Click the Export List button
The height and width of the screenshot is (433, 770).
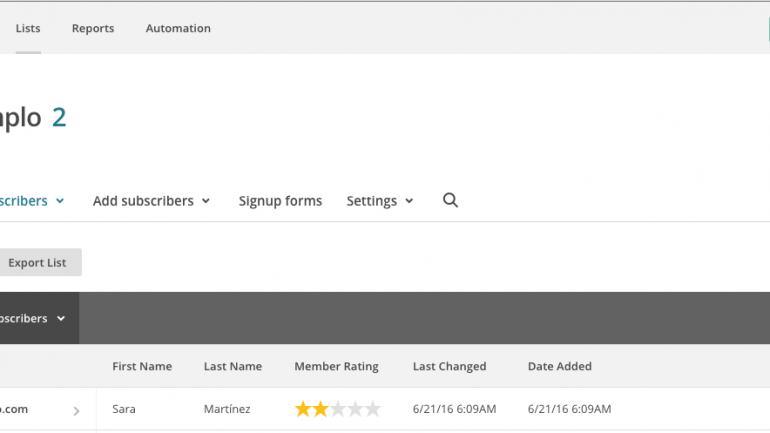point(37,263)
